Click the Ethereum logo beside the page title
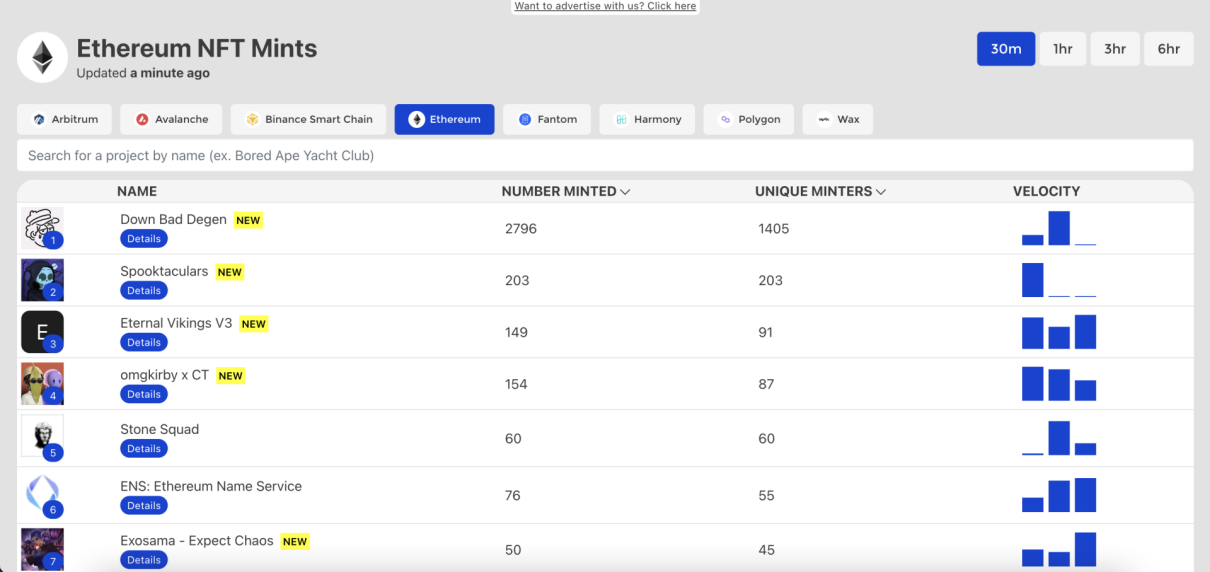This screenshot has width=1210, height=572. pos(42,58)
